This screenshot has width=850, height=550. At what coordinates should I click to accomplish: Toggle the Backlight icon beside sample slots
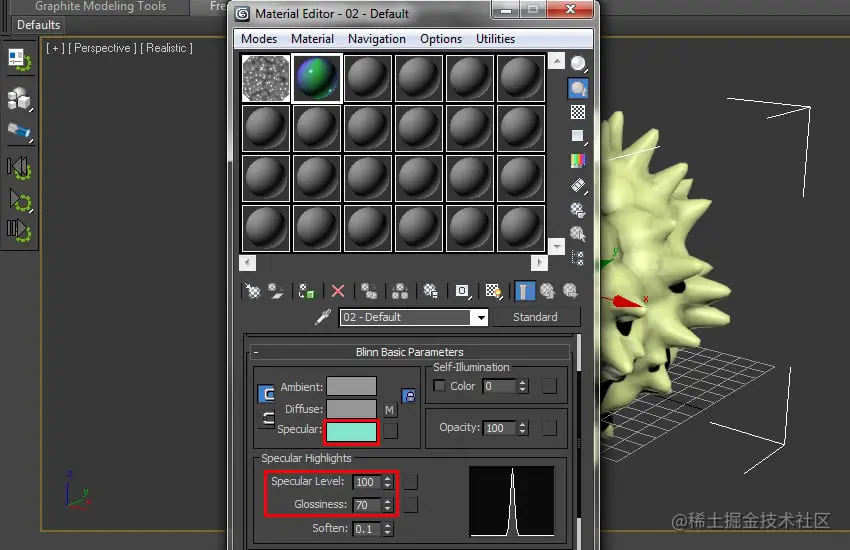click(578, 88)
